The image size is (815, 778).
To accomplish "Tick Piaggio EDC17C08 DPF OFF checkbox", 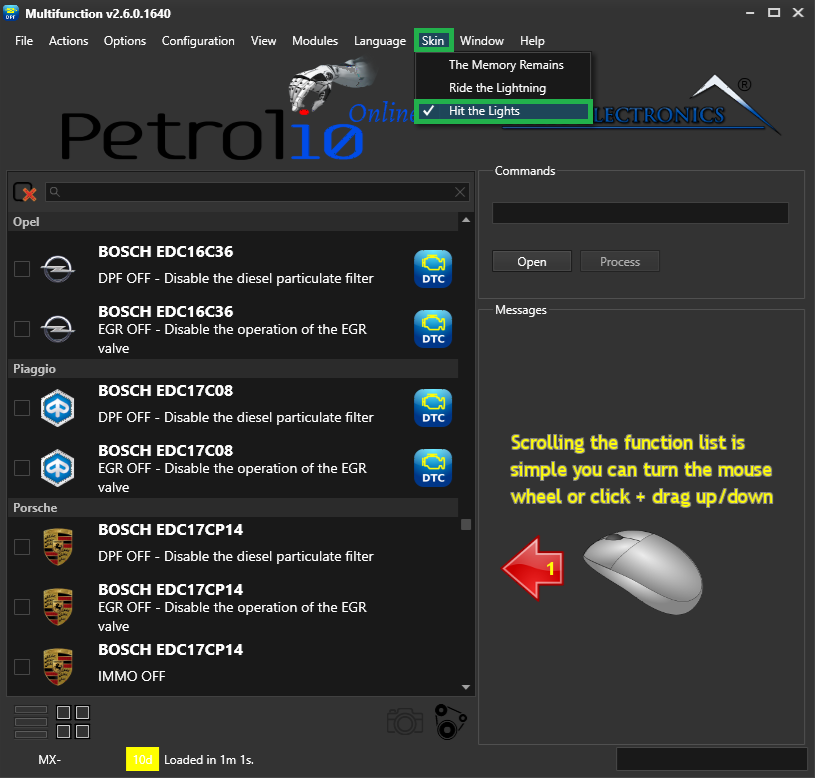I will (22, 408).
